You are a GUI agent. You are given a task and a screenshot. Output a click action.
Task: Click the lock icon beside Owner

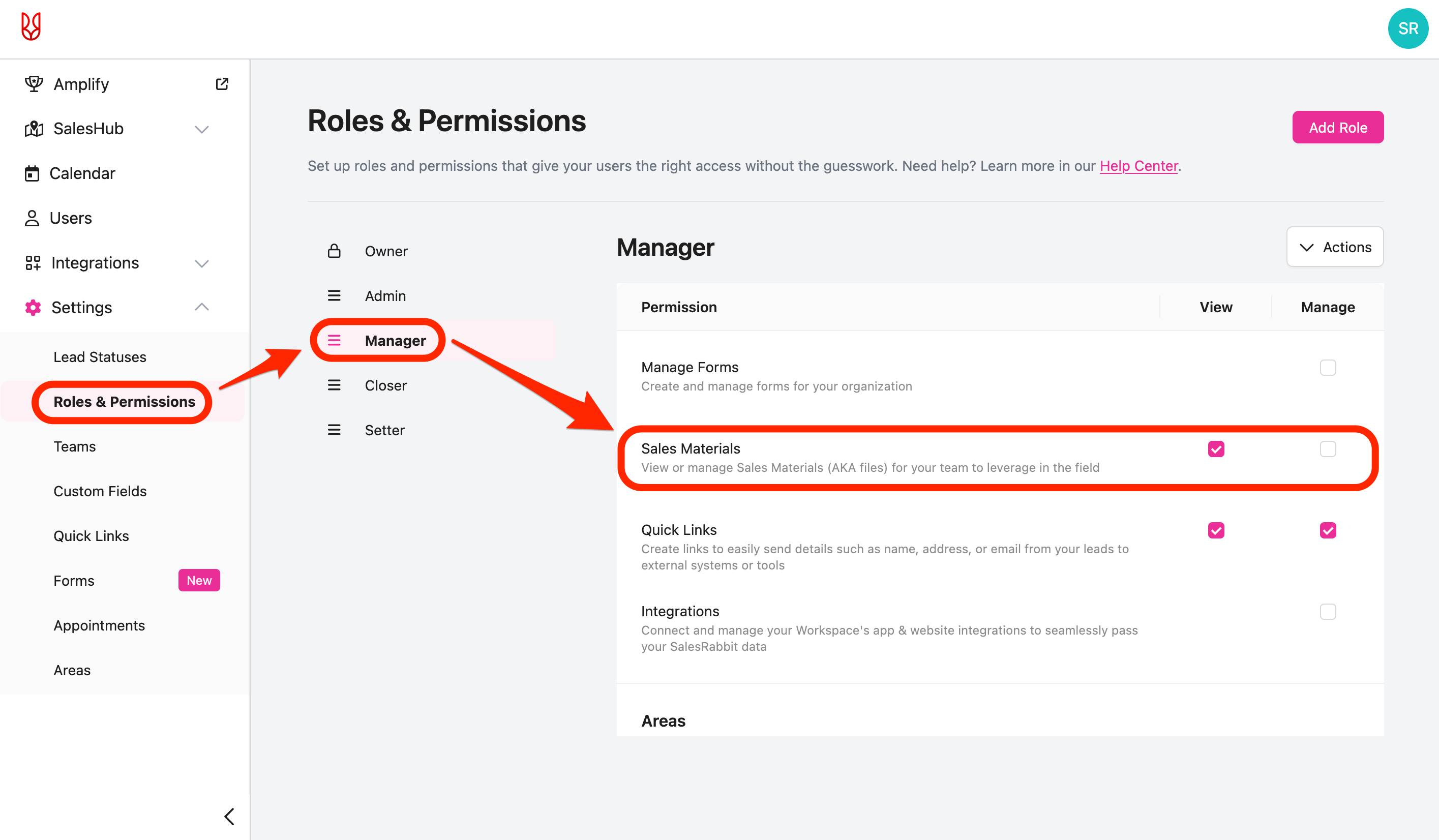(334, 251)
